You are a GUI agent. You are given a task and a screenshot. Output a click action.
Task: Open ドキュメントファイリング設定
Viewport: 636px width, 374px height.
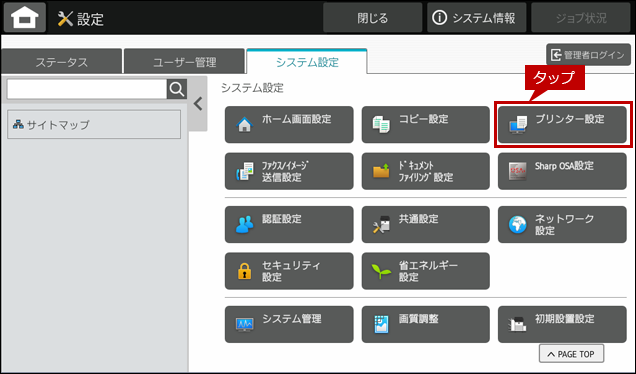(425, 171)
